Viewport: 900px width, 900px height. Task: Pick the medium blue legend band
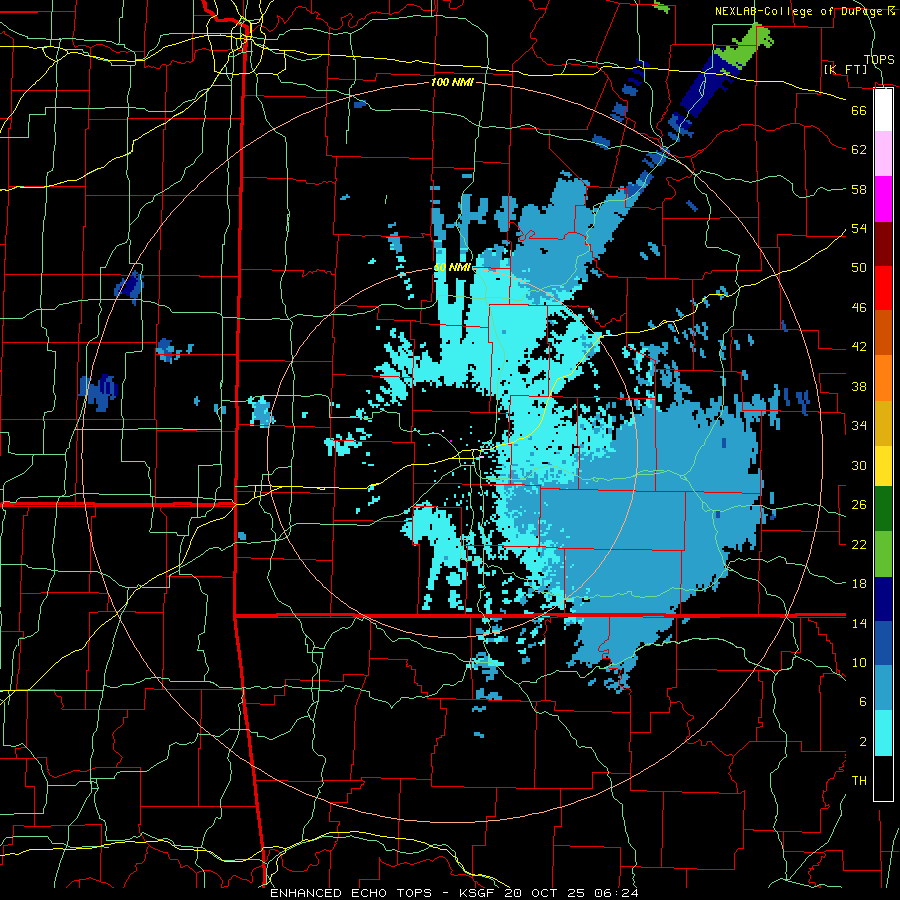tap(883, 643)
